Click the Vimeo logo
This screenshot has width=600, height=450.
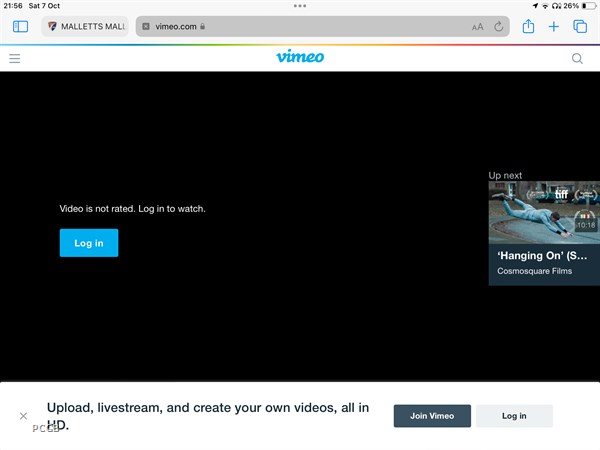[300, 57]
